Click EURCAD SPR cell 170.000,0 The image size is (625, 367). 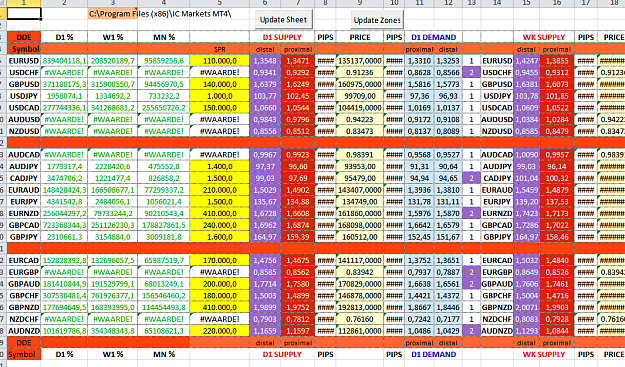220,260
